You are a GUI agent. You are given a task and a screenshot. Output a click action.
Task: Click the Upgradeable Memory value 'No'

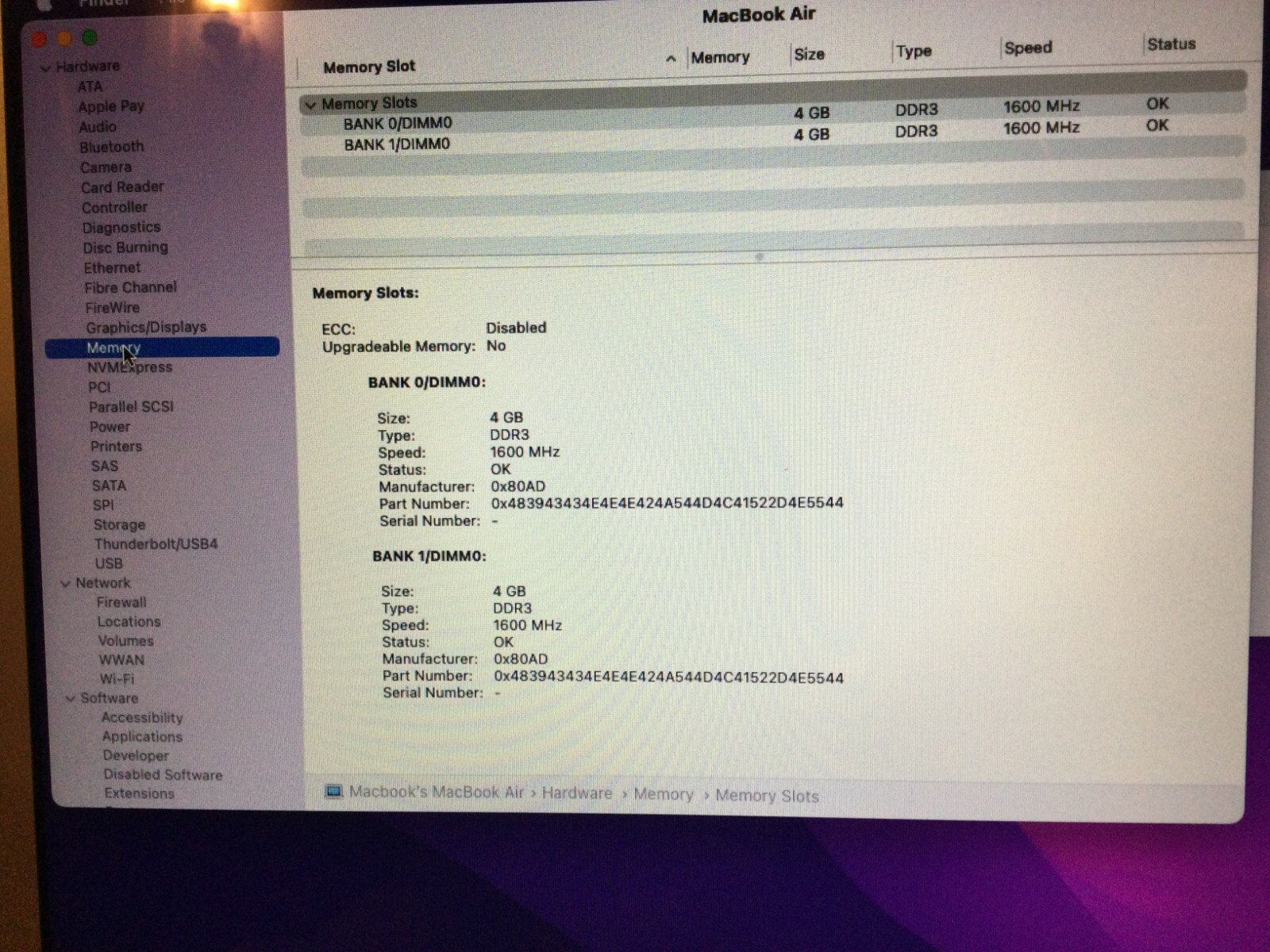(x=496, y=346)
